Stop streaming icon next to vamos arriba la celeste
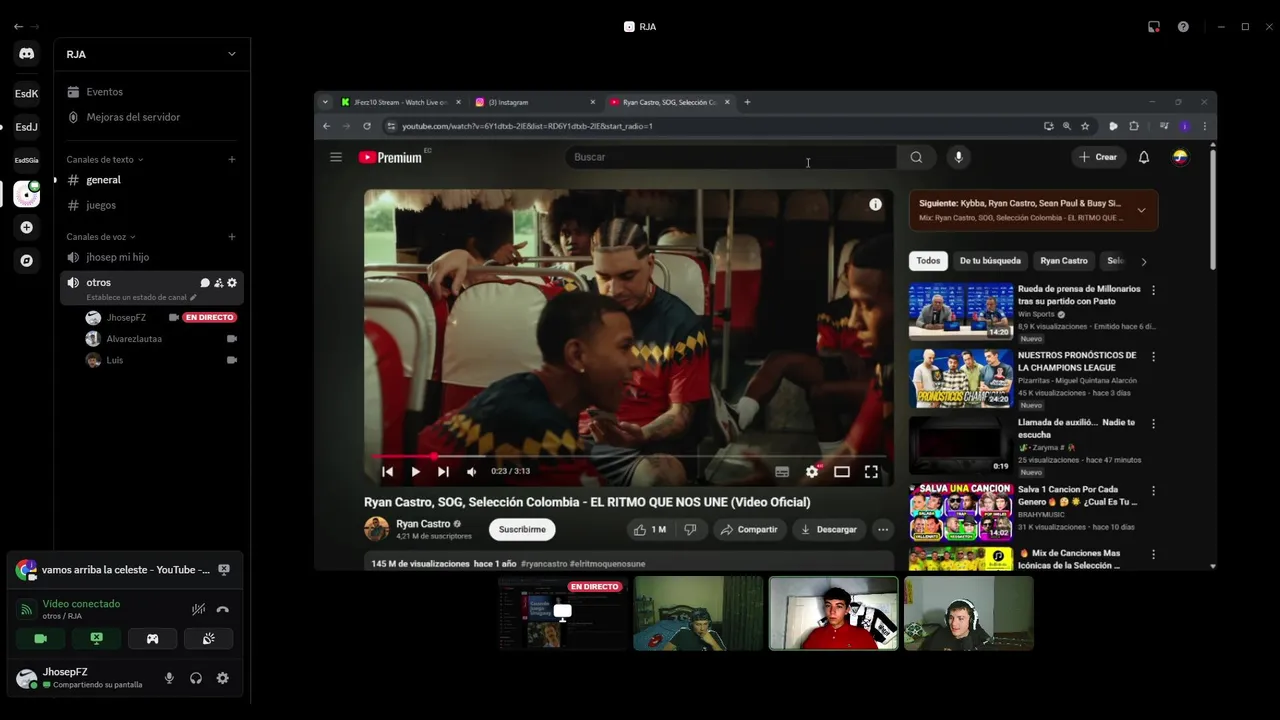1280x720 pixels. click(x=224, y=569)
